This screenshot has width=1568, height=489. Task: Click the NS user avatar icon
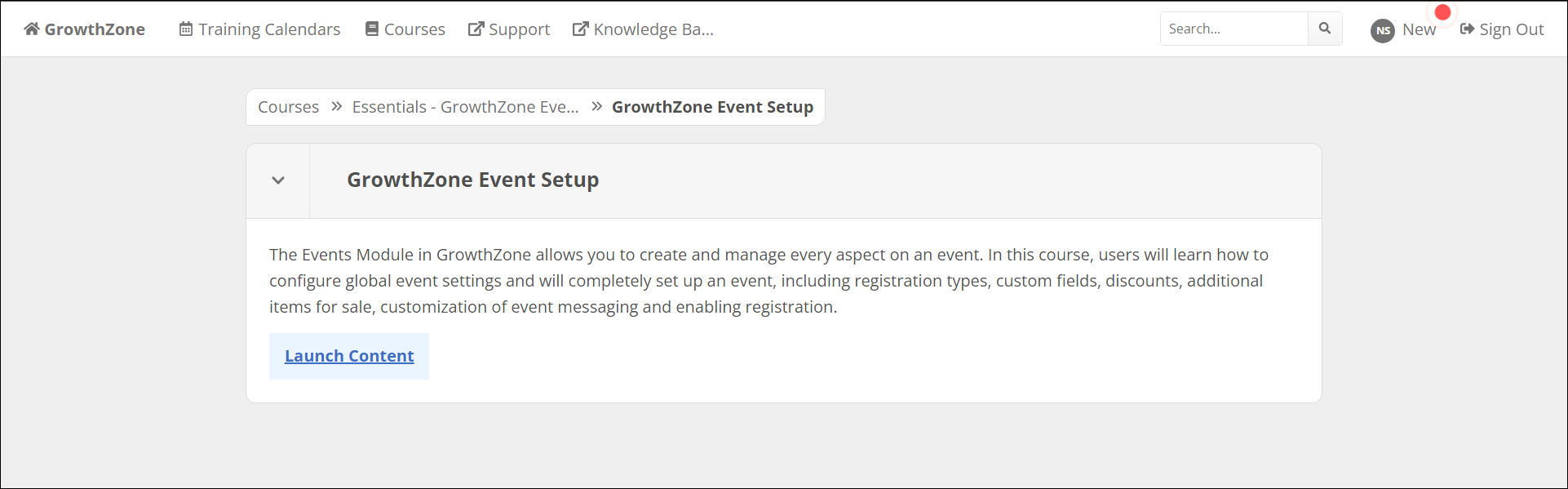(1383, 31)
